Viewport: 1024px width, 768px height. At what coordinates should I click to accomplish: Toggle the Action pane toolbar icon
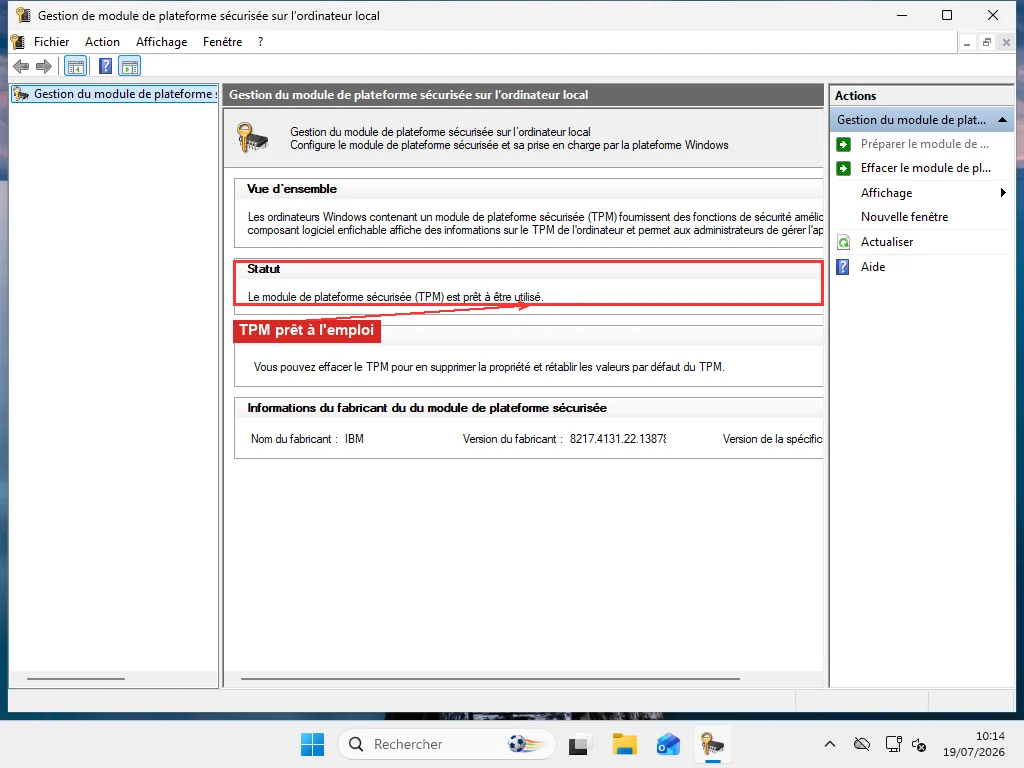[130, 66]
